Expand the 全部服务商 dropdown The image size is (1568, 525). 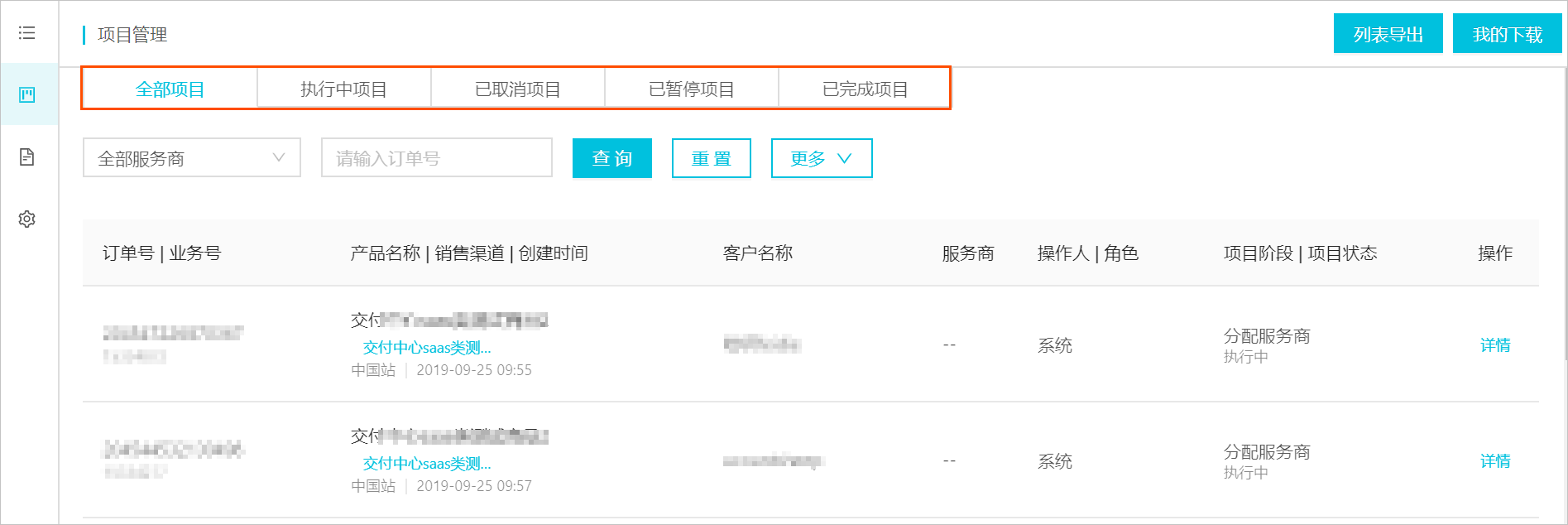click(192, 158)
